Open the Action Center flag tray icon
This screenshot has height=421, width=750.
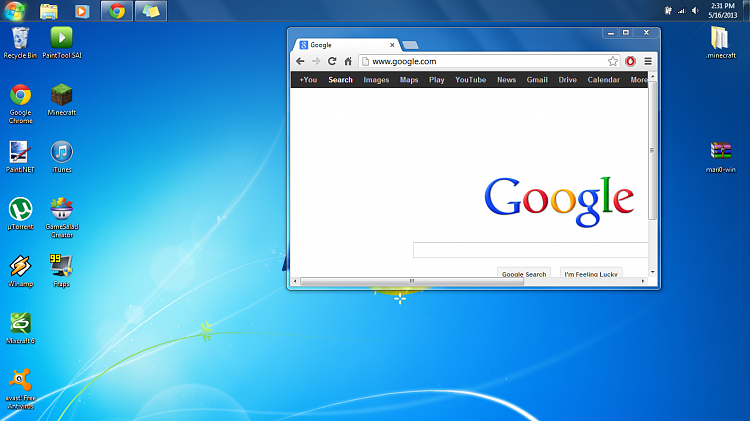[x=668, y=11]
